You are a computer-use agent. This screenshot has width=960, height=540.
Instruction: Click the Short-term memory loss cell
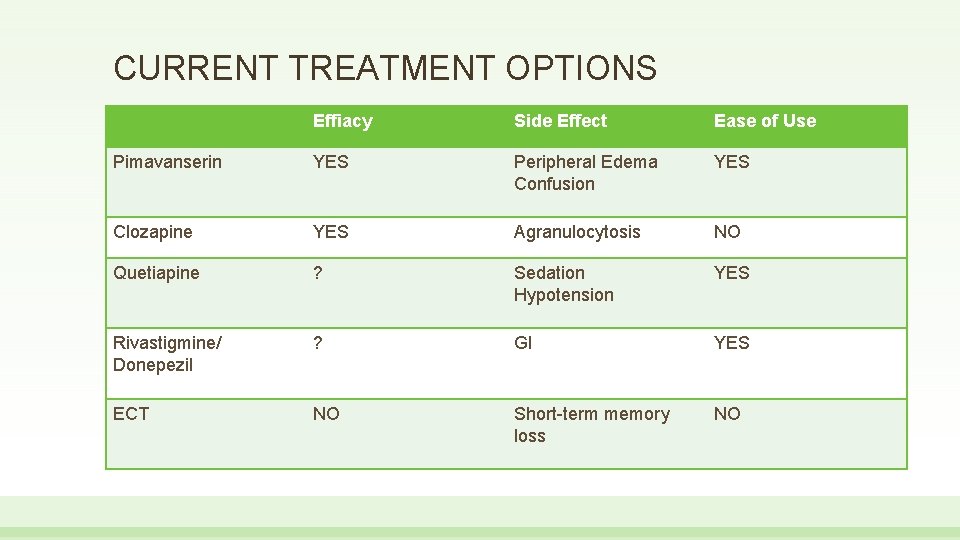[x=591, y=424]
